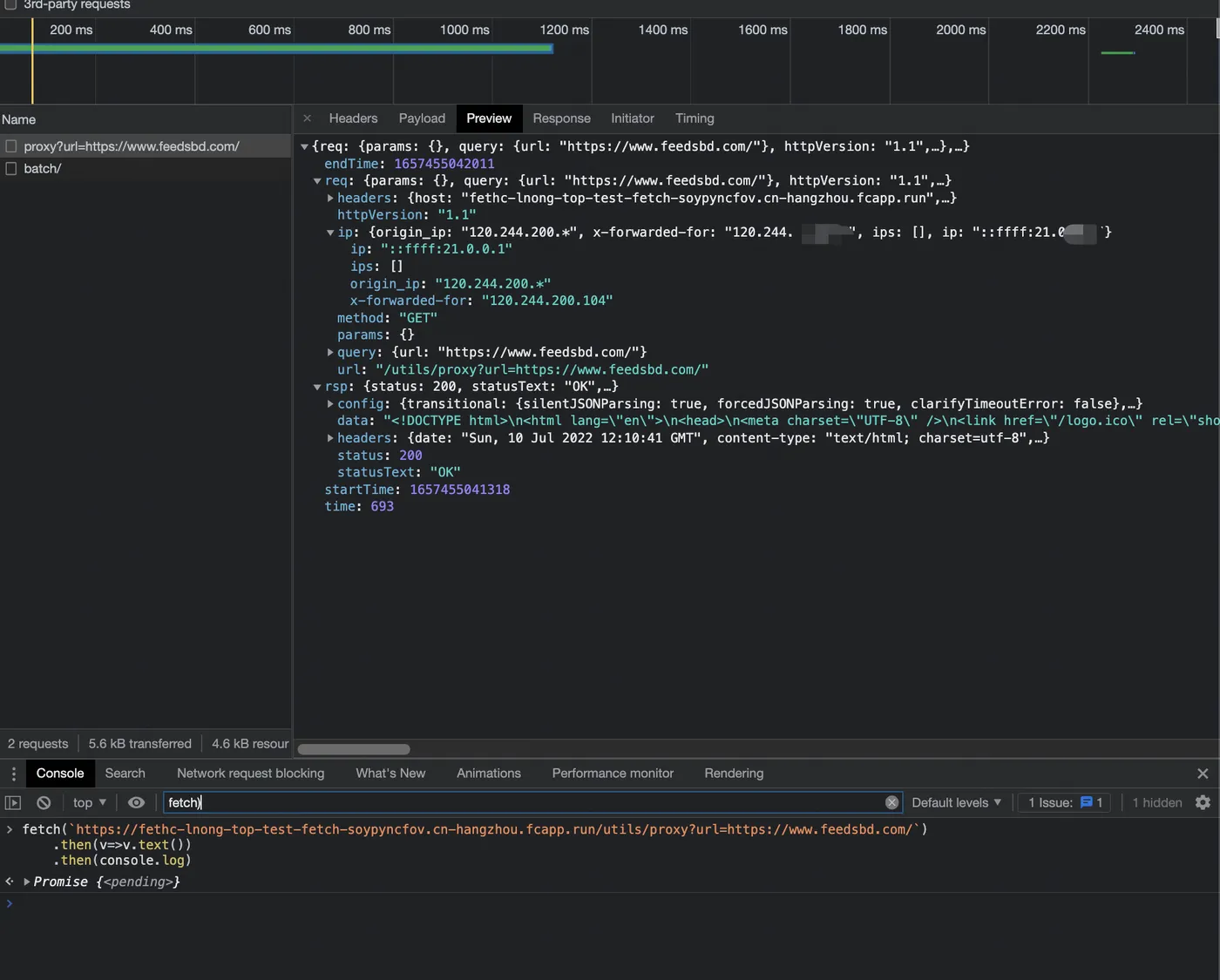Select the Console drawer tab
Viewport: 1220px width, 980px height.
coord(60,774)
